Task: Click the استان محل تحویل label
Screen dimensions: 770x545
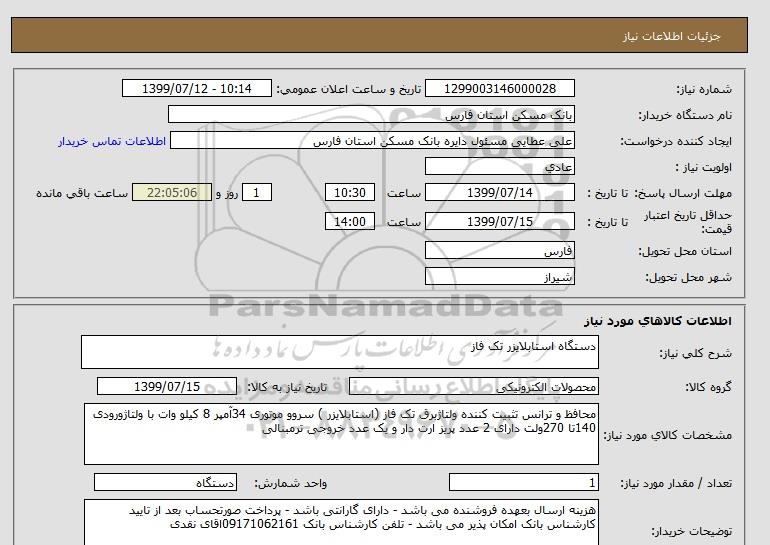Action: (685, 251)
